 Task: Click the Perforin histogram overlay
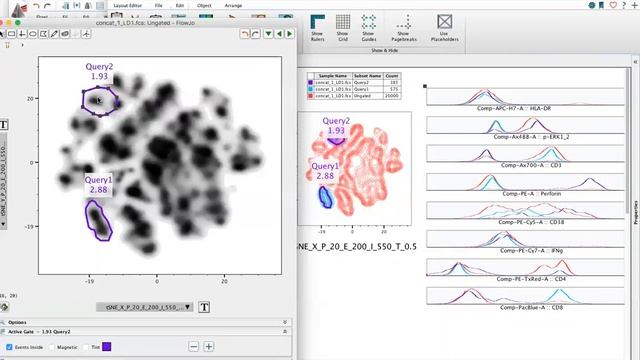[525, 182]
